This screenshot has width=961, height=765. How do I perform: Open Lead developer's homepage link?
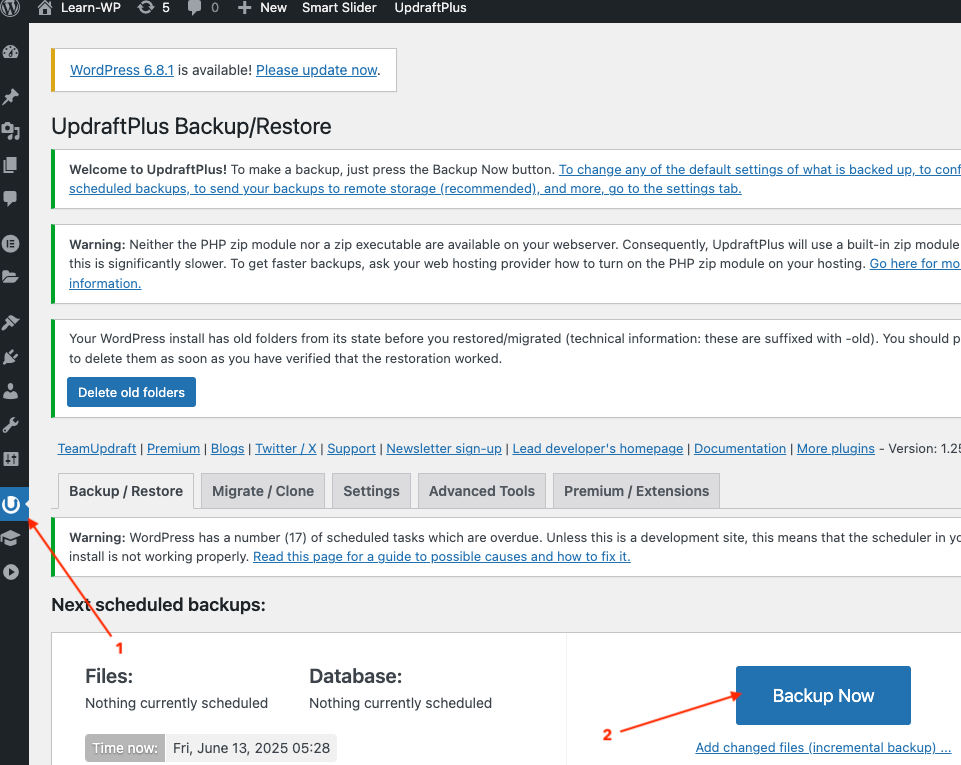click(x=598, y=449)
